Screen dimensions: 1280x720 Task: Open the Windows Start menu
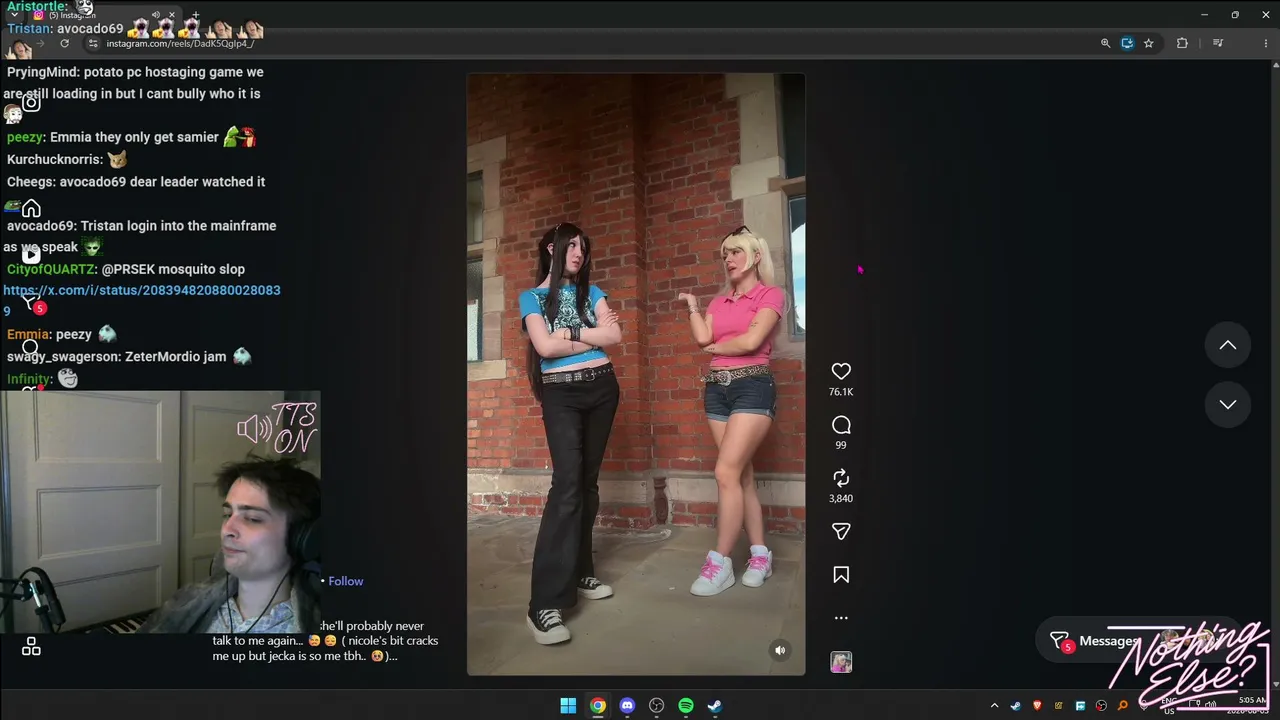(x=568, y=706)
